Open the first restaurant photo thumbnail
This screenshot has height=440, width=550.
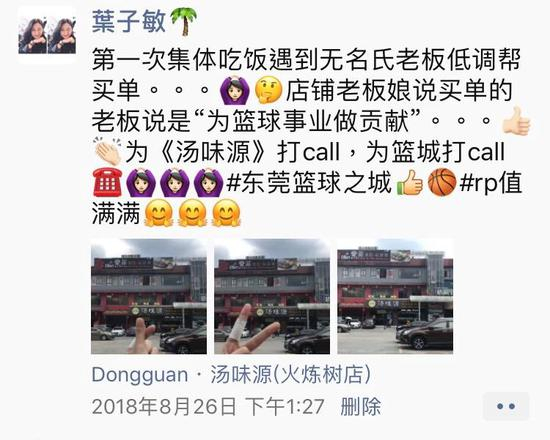[x=149, y=296]
